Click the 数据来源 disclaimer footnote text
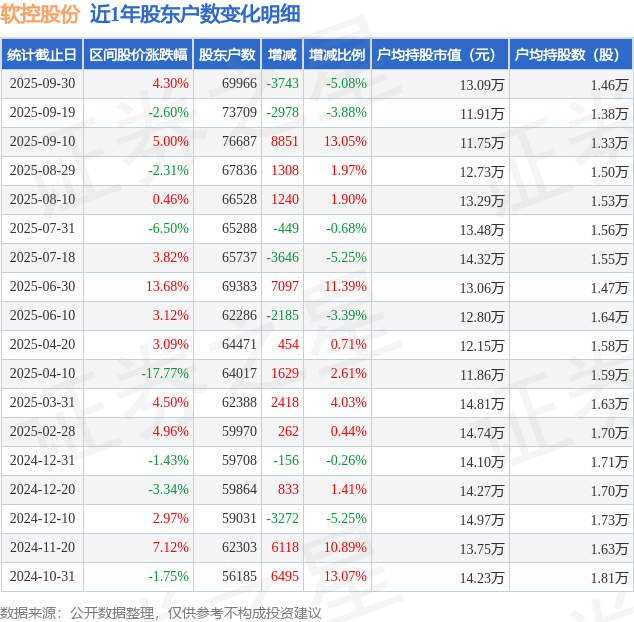The image size is (634, 622). click(x=160, y=612)
